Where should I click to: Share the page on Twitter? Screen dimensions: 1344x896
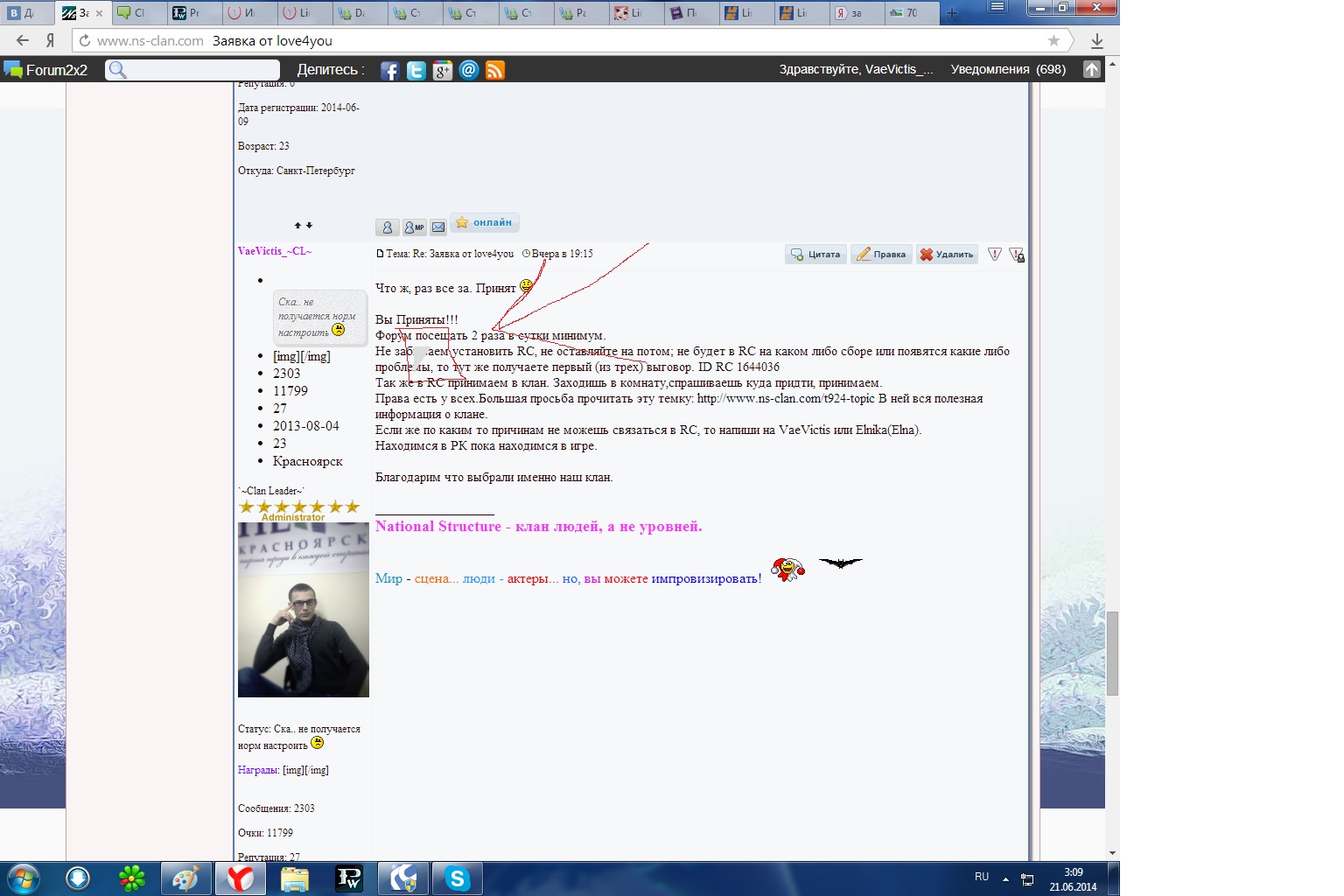[416, 71]
